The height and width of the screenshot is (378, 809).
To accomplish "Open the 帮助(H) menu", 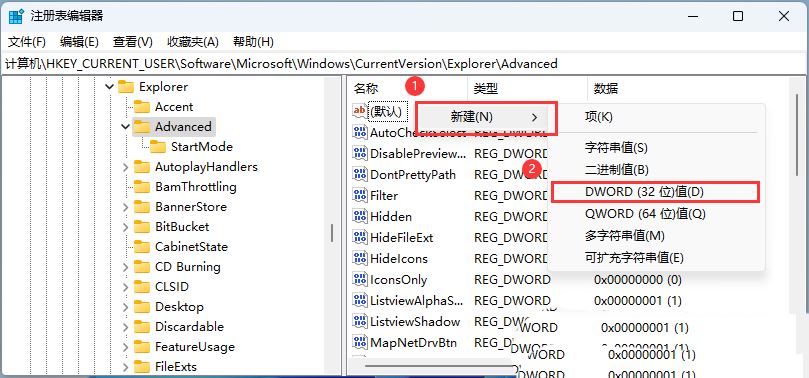I will (253, 42).
